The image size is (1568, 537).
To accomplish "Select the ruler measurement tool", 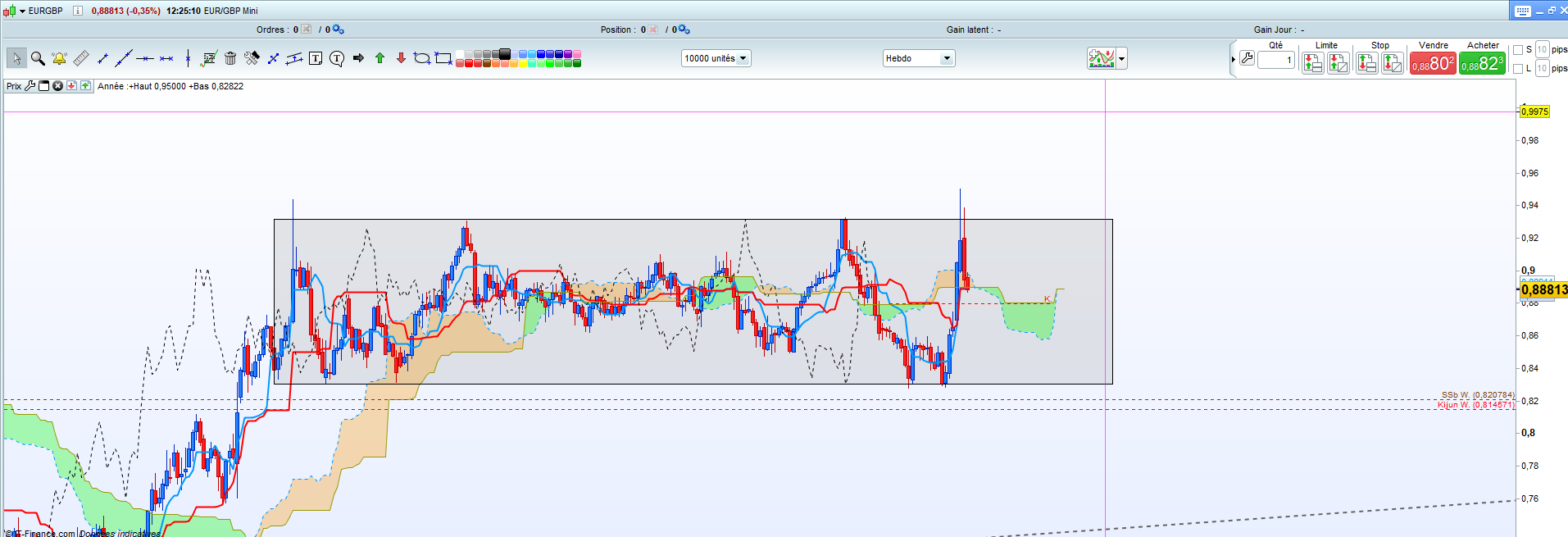I will click(x=80, y=58).
